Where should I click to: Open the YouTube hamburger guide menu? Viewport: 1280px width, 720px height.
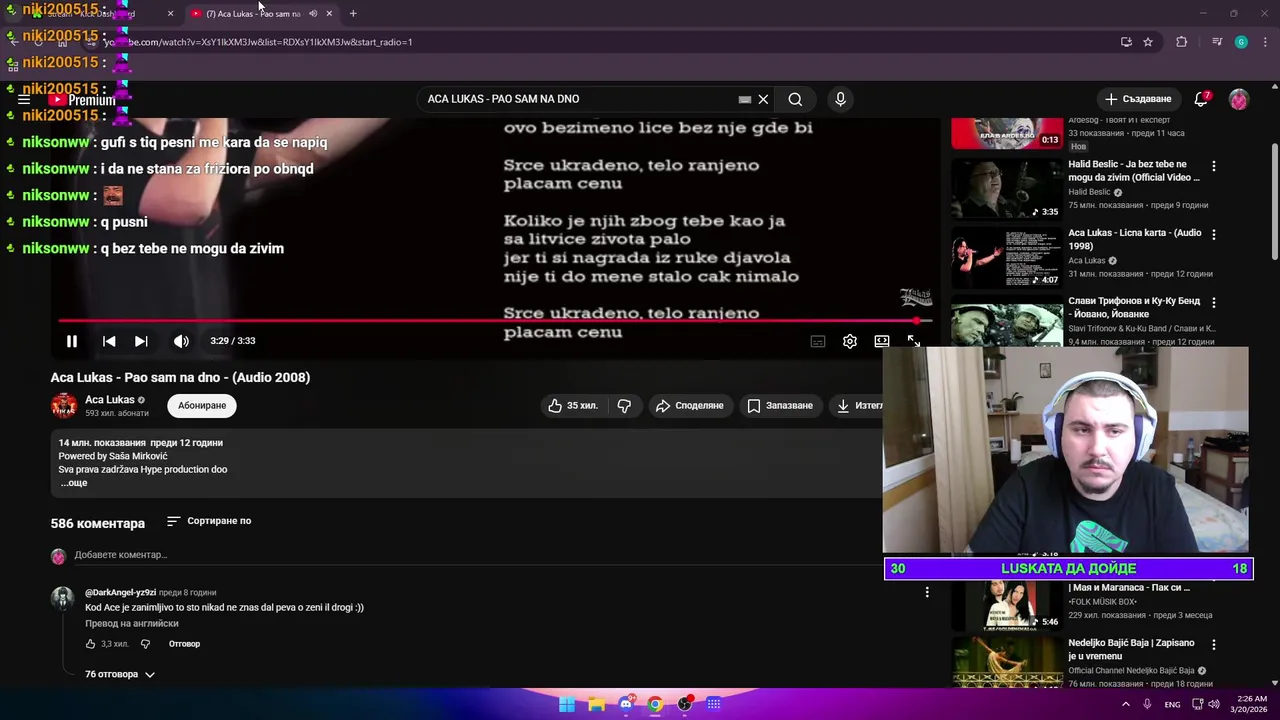pos(24,100)
